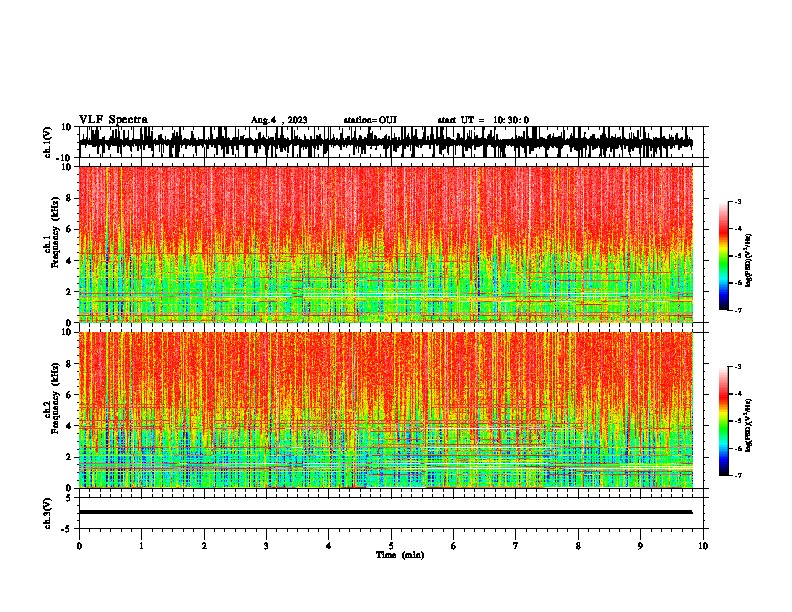The image size is (792, 612).
Task: Click the 6 kHz tick label of ch.2 spectrogram
Action: (x=70, y=395)
